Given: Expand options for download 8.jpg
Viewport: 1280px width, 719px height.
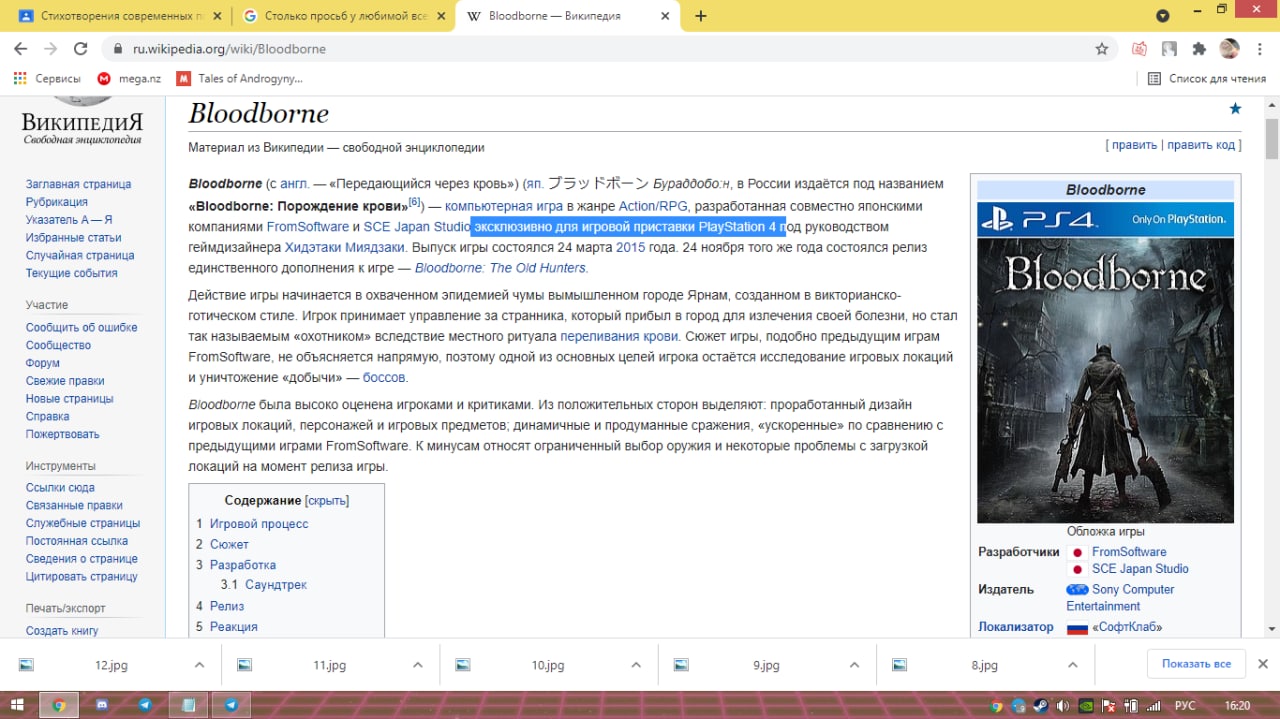Looking at the screenshot, I should [x=1072, y=665].
